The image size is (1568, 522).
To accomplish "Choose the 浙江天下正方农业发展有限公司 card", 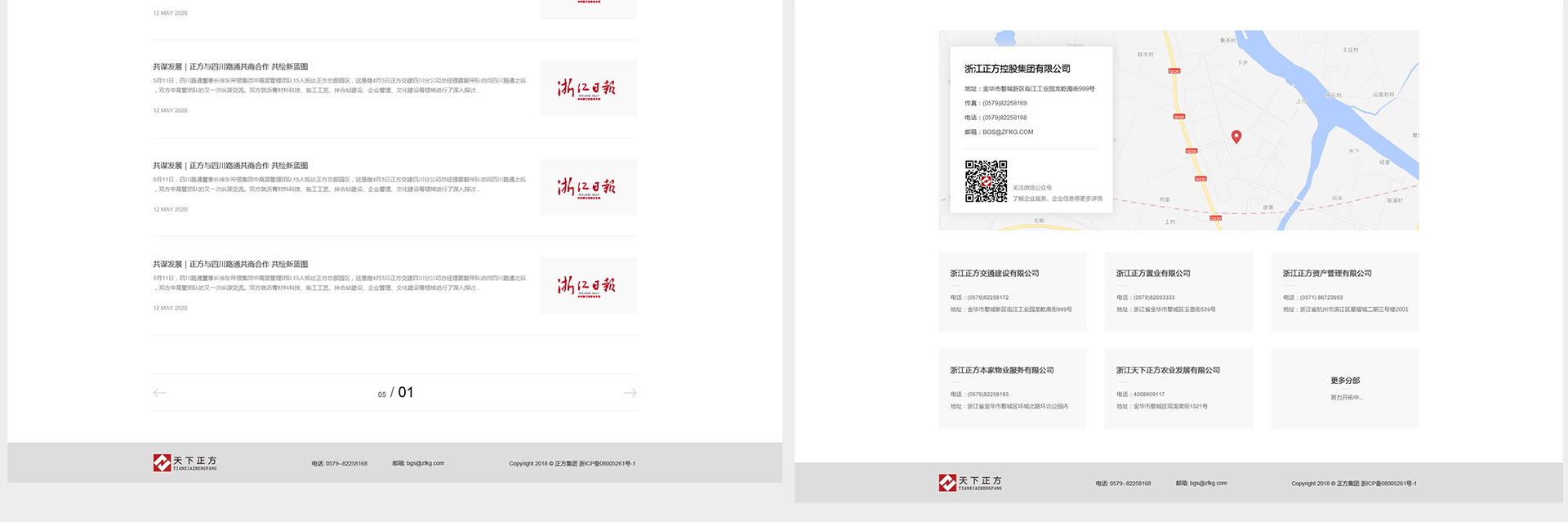I will [x=1178, y=389].
